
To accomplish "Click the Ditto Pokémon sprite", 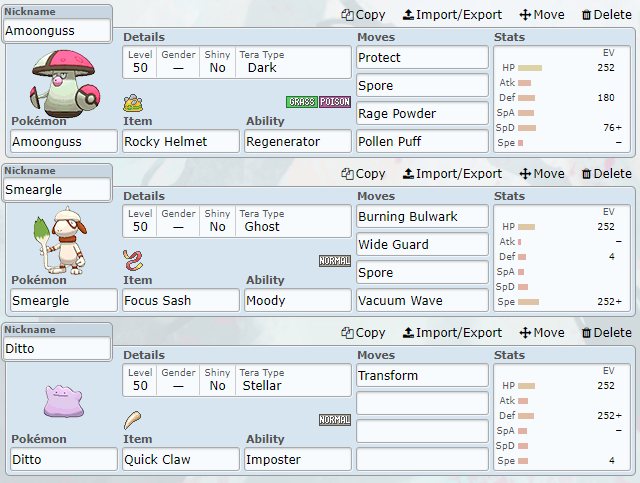I will pos(64,401).
